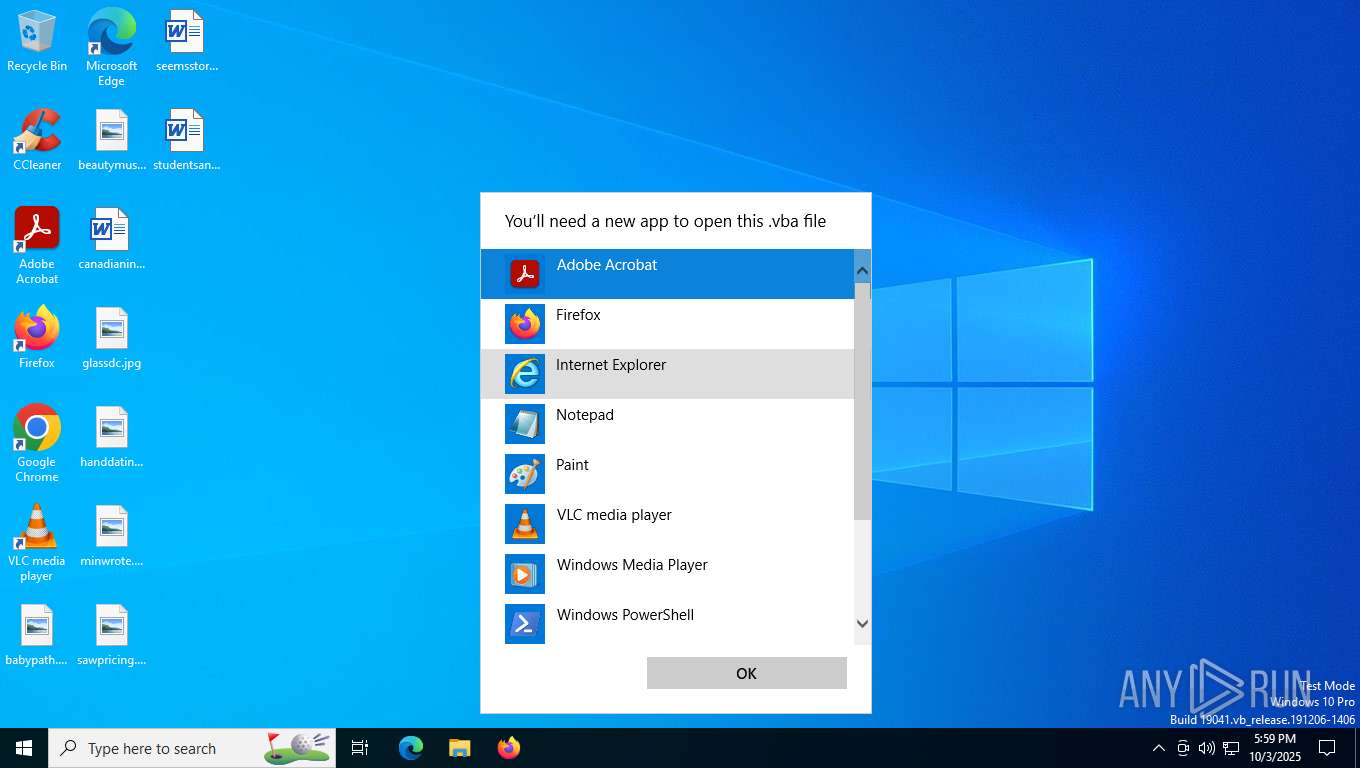Choose Windows PowerShell in the app list
This screenshot has height=768, width=1360.
[667, 624]
